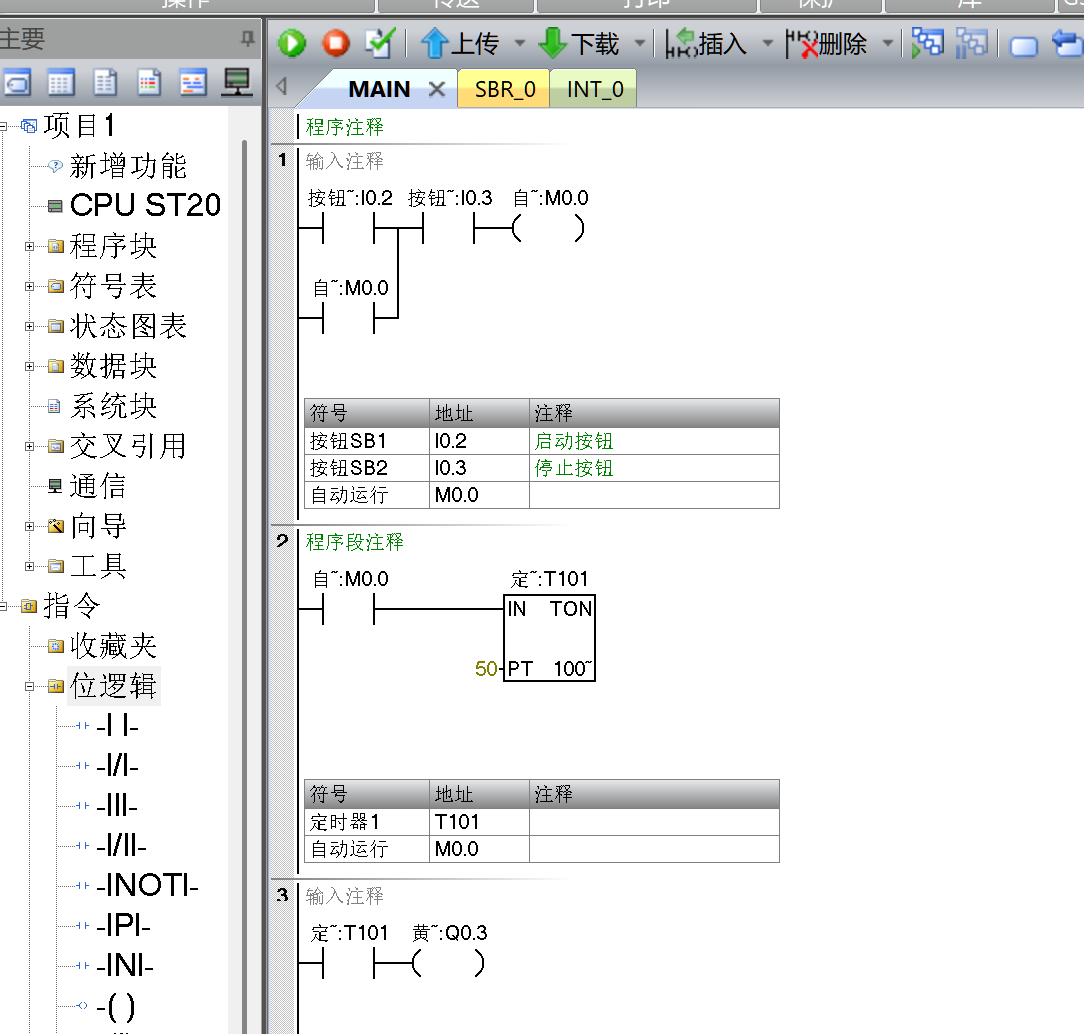Click the compile checkmark icon
The height and width of the screenshot is (1034, 1084).
380,43
